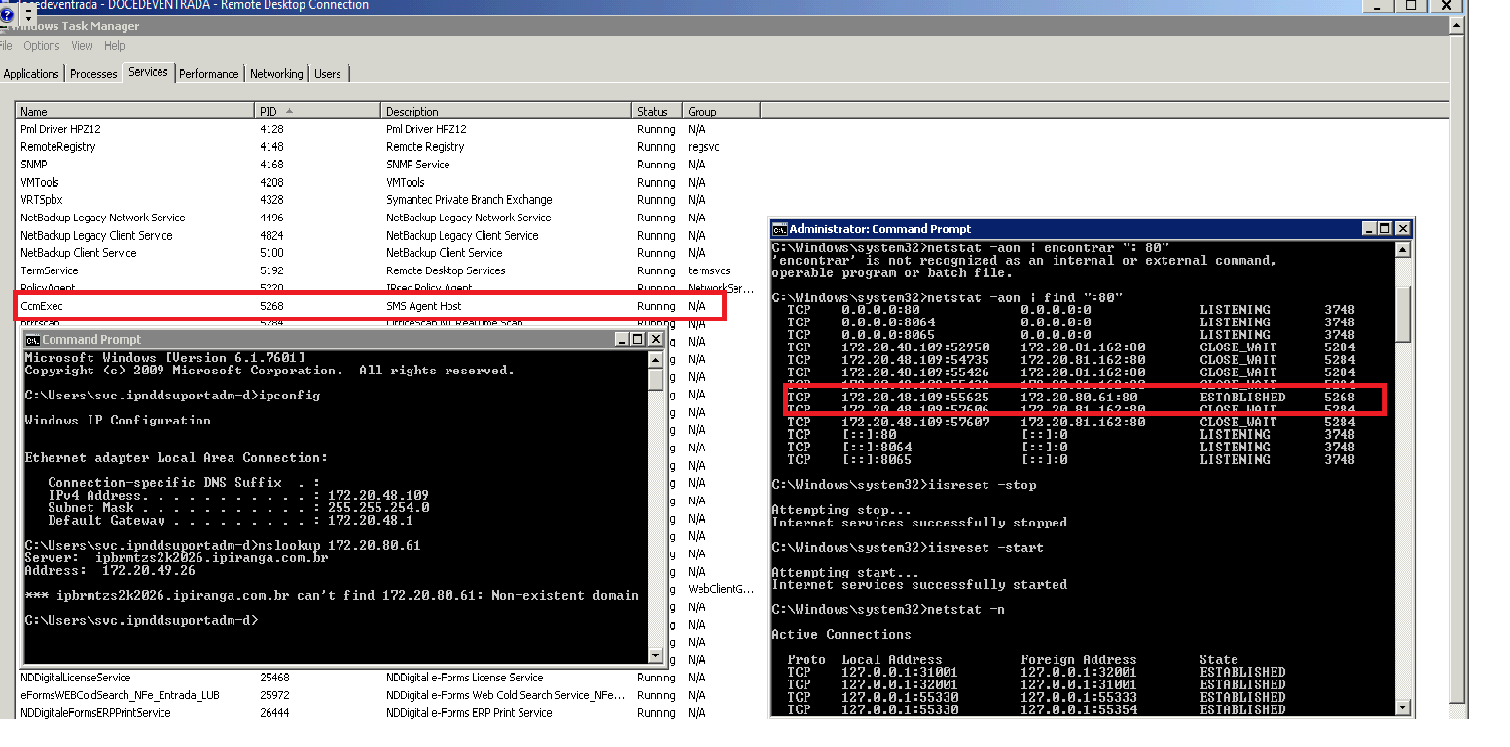Select the RemoteRegistry service row

135,147
